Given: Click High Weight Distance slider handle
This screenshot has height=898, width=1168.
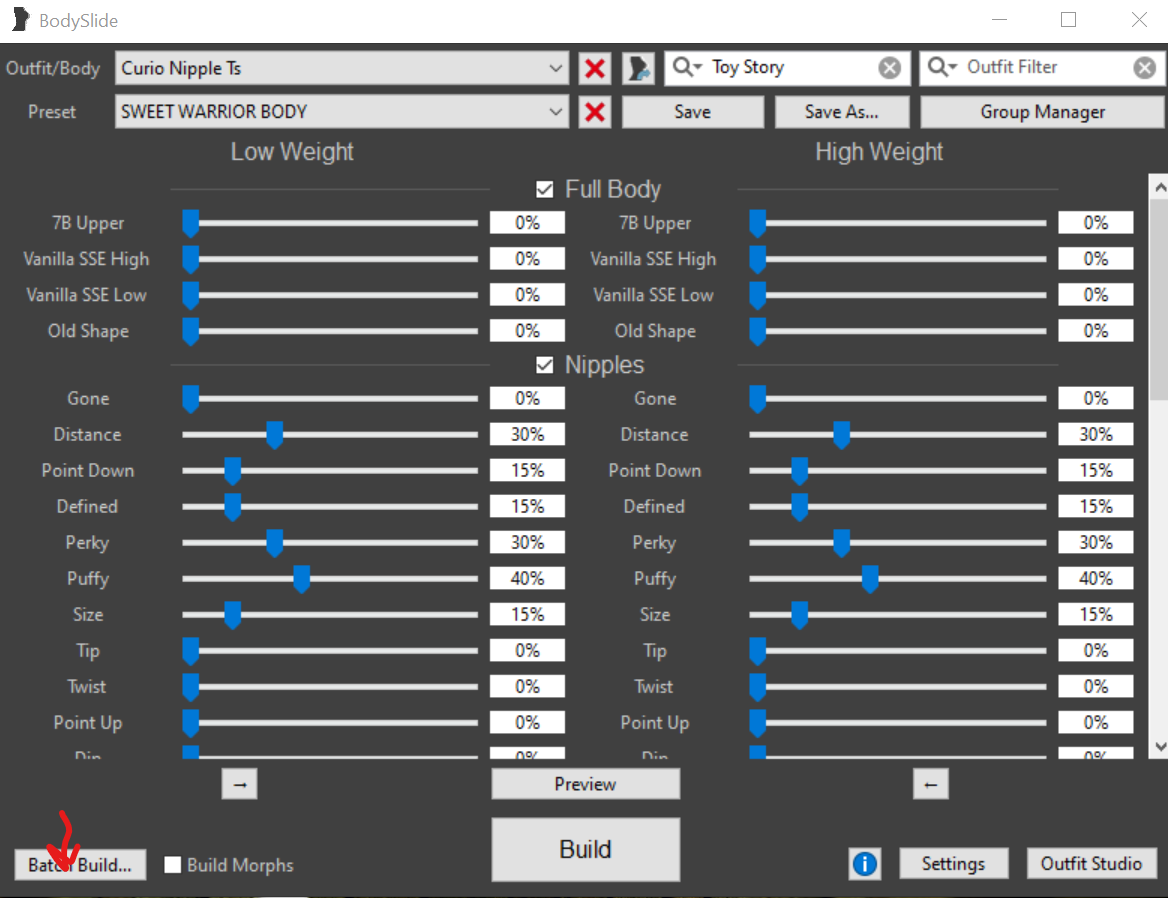Looking at the screenshot, I should (x=841, y=435).
